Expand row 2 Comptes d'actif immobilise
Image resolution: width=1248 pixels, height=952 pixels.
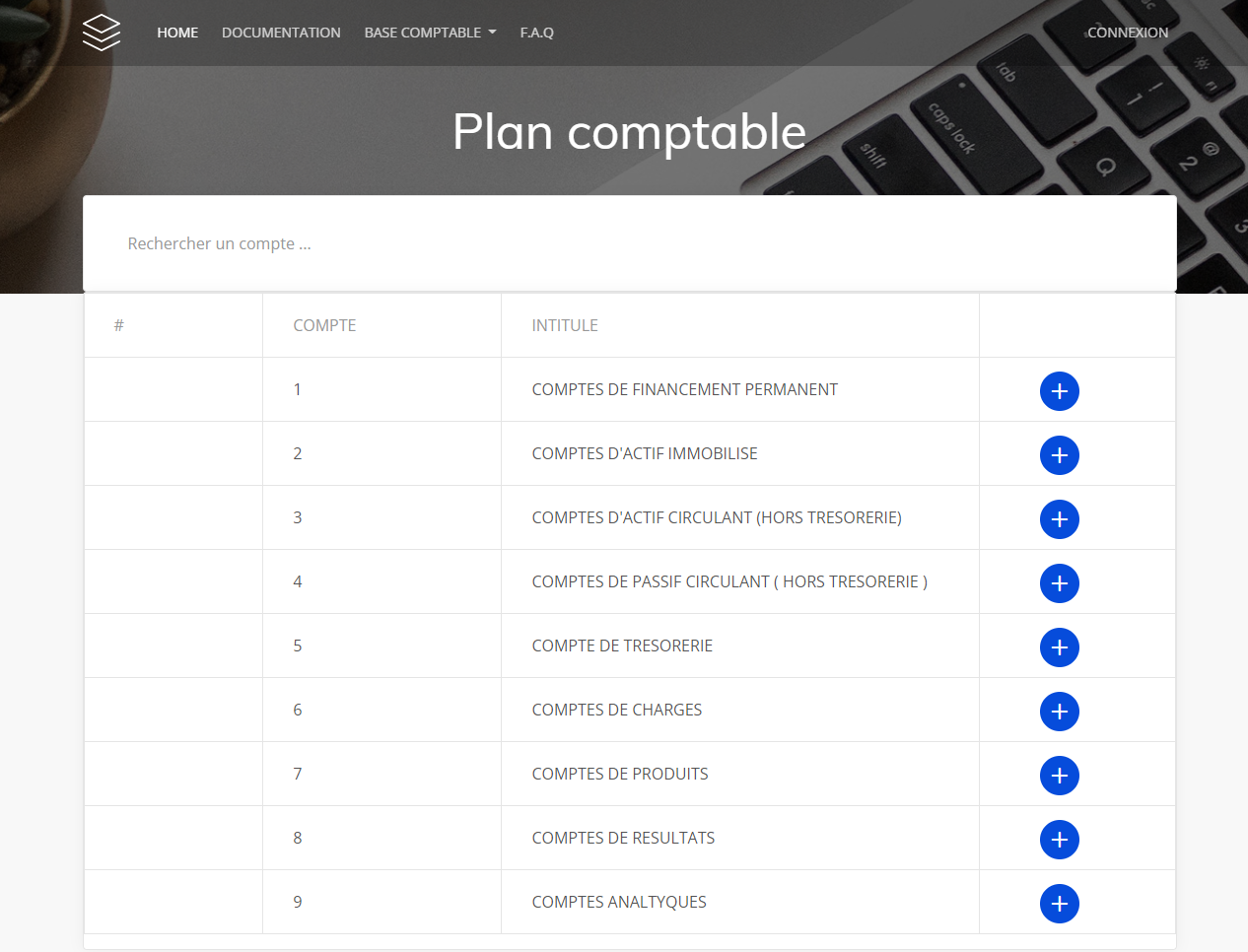pos(1059,455)
